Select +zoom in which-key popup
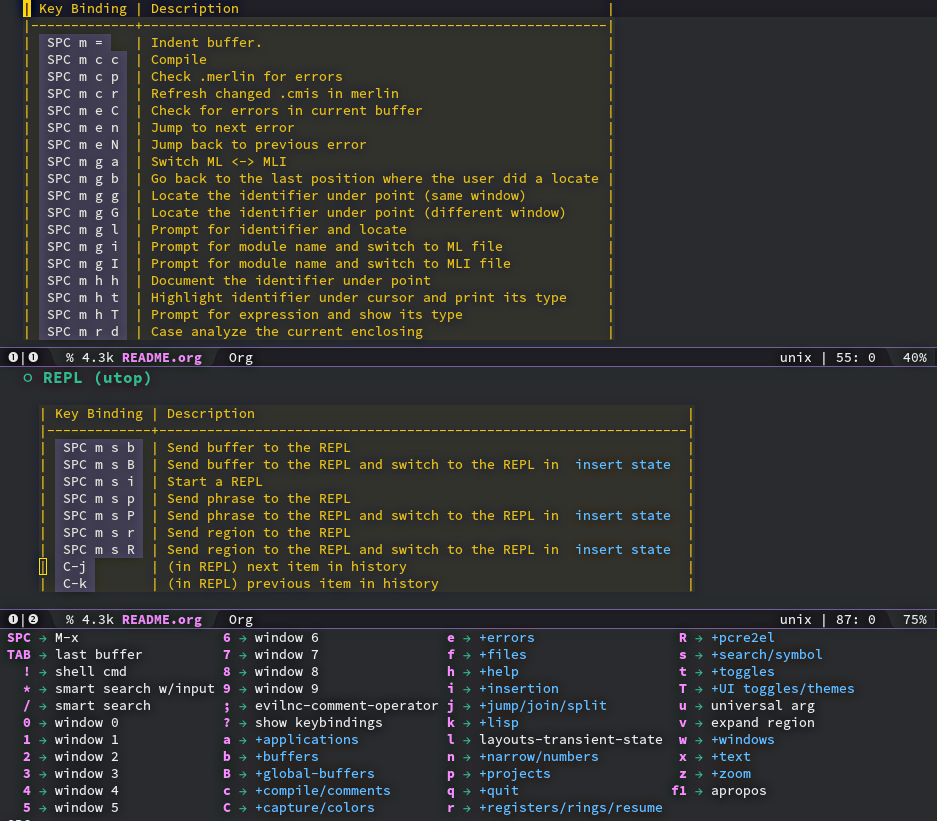 pos(730,773)
